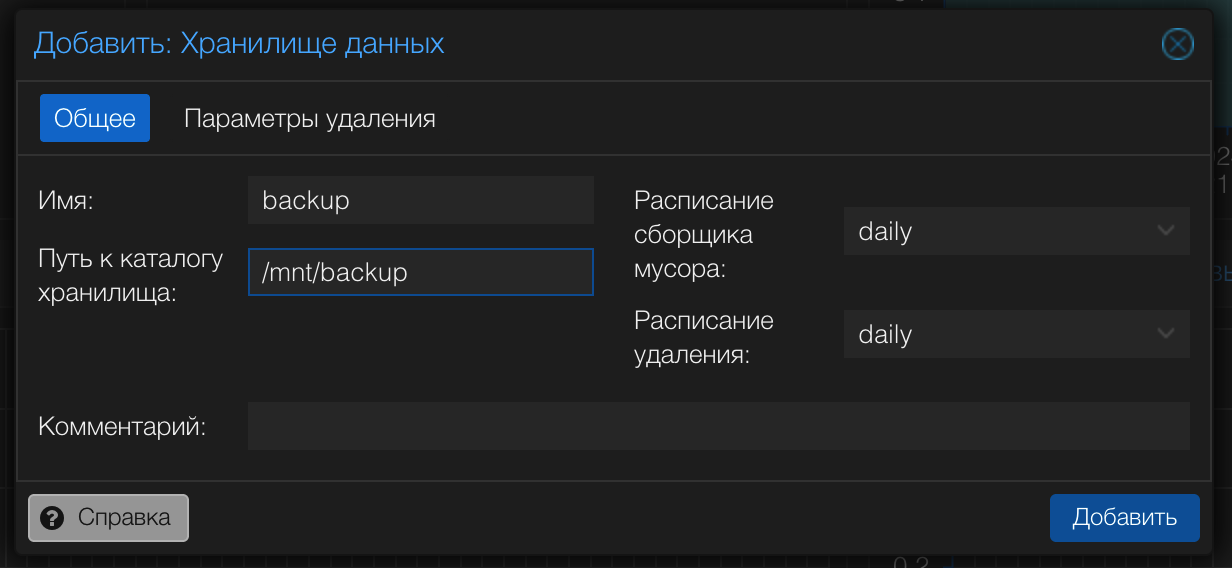This screenshot has width=1232, height=568.
Task: Focus the /mnt/backup path input field
Action: pos(420,273)
